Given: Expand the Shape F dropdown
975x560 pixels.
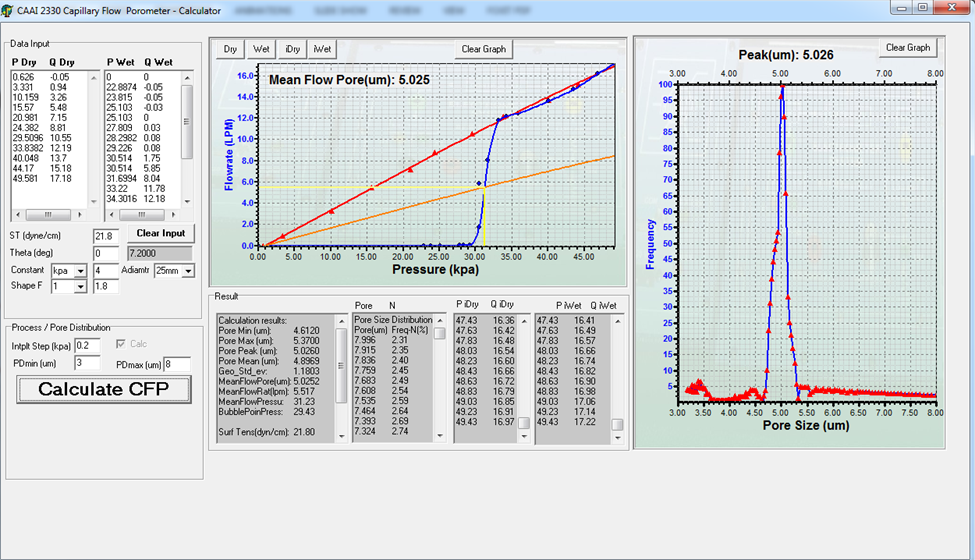Looking at the screenshot, I should (81, 287).
